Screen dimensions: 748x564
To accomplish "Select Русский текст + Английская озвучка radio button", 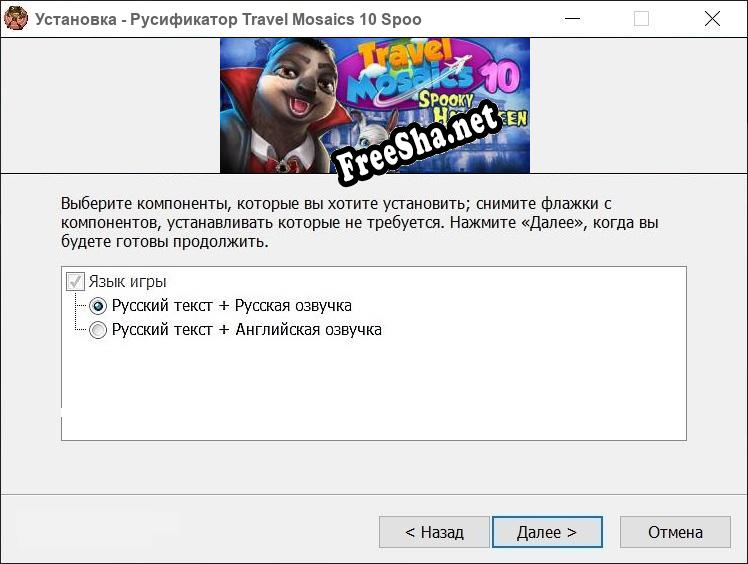I will 98,330.
